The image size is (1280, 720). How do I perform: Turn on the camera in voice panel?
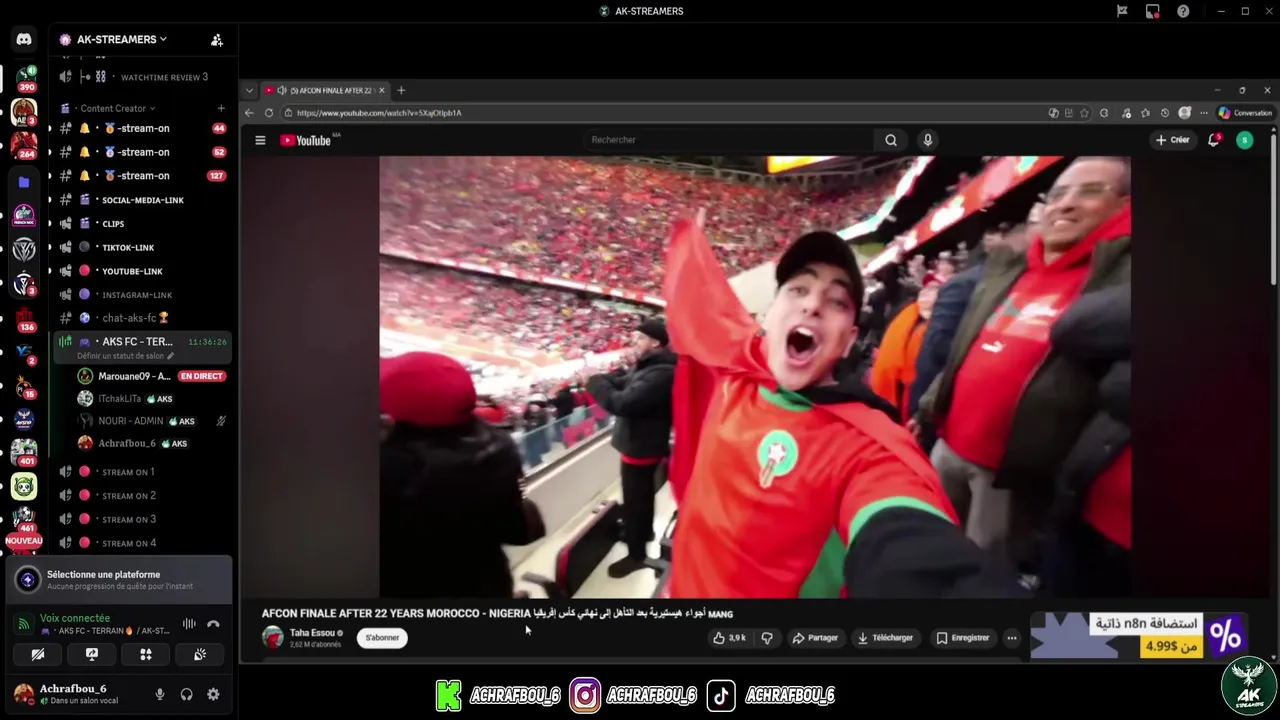click(37, 655)
